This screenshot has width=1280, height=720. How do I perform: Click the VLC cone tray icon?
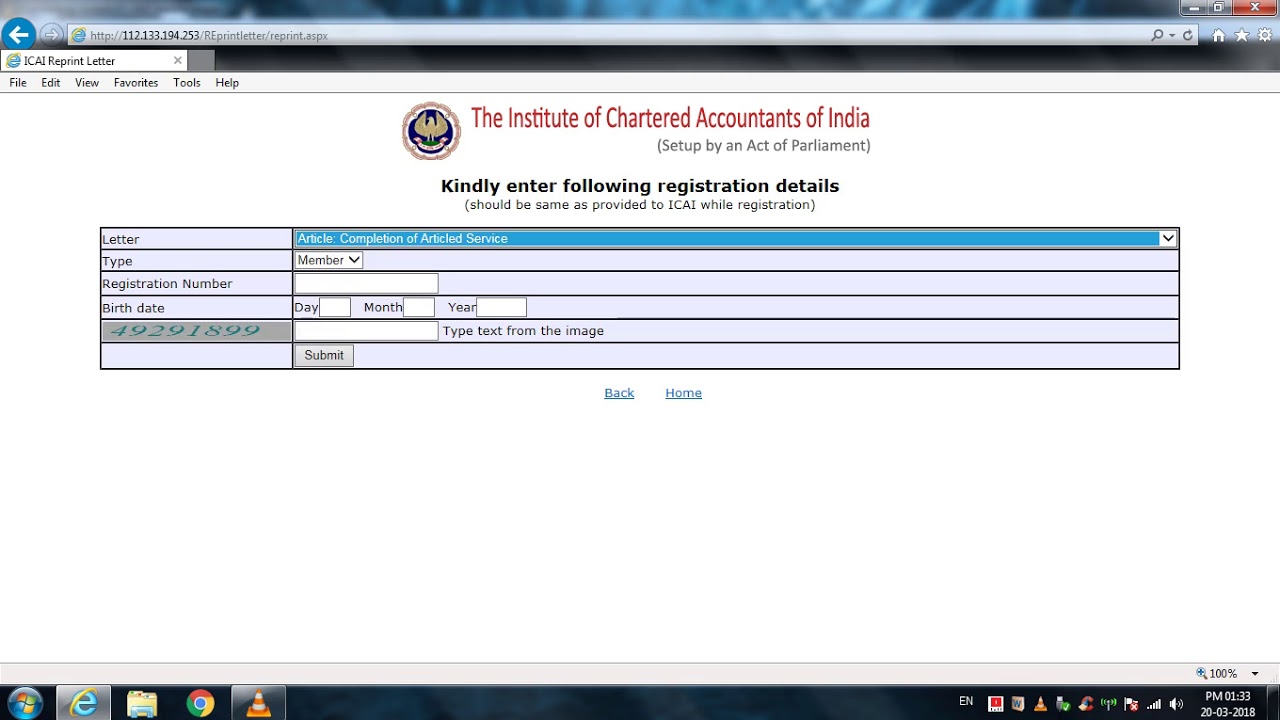point(1041,704)
